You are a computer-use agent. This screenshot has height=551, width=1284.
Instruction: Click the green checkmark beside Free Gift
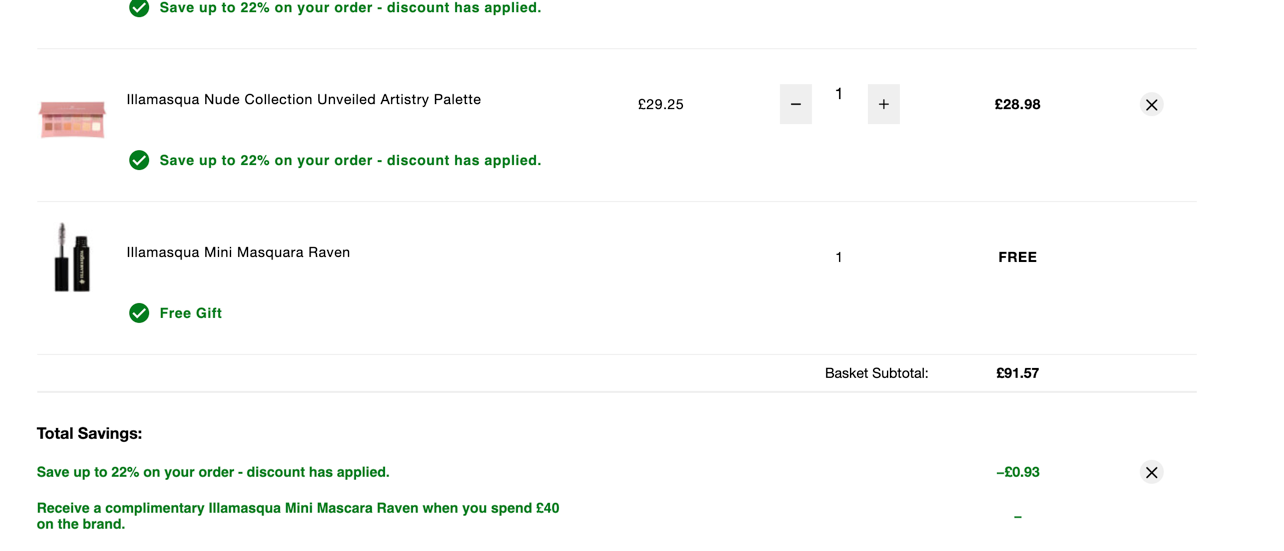(x=139, y=313)
